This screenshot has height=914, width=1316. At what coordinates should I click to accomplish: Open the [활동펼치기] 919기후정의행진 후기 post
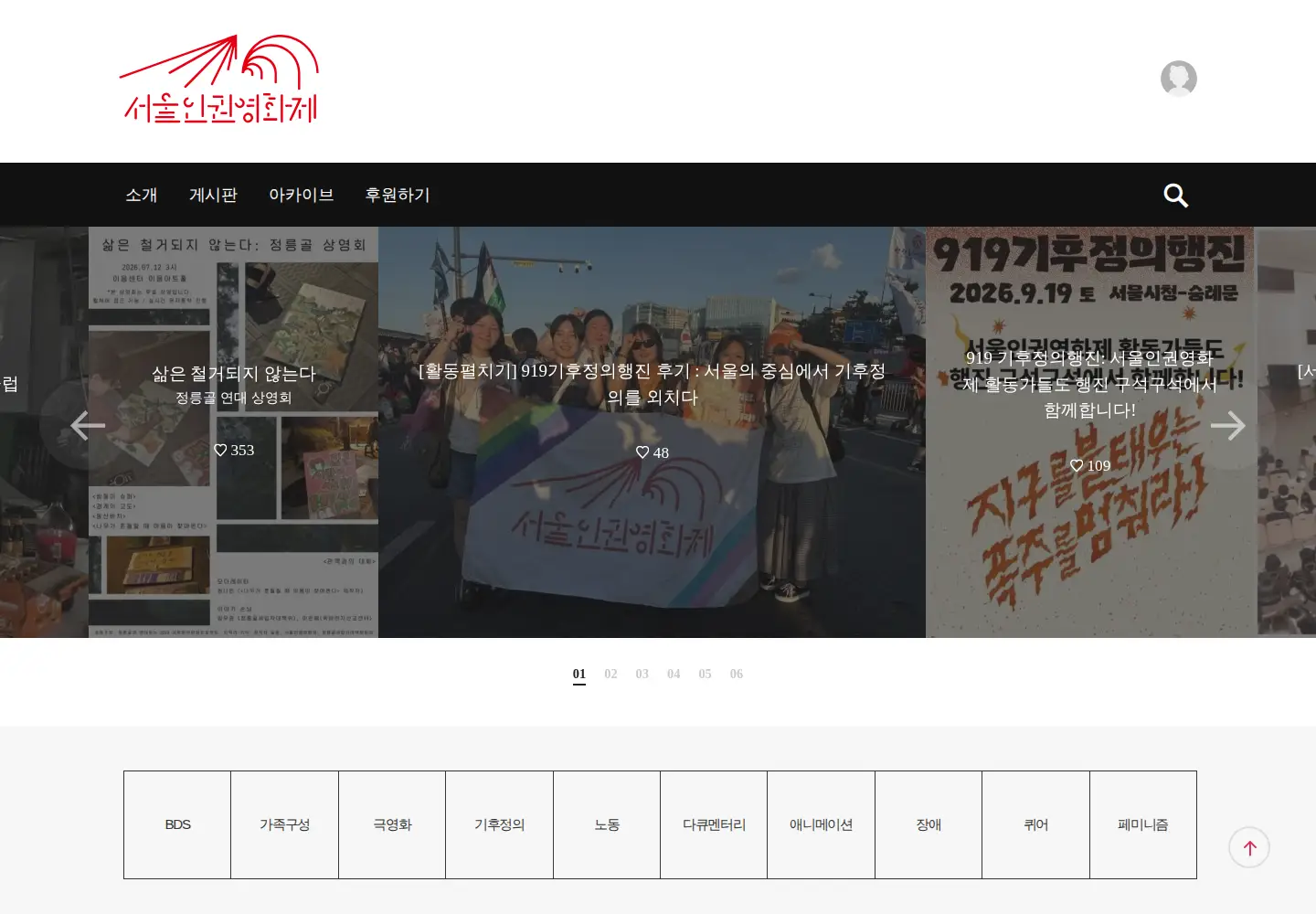(x=652, y=384)
